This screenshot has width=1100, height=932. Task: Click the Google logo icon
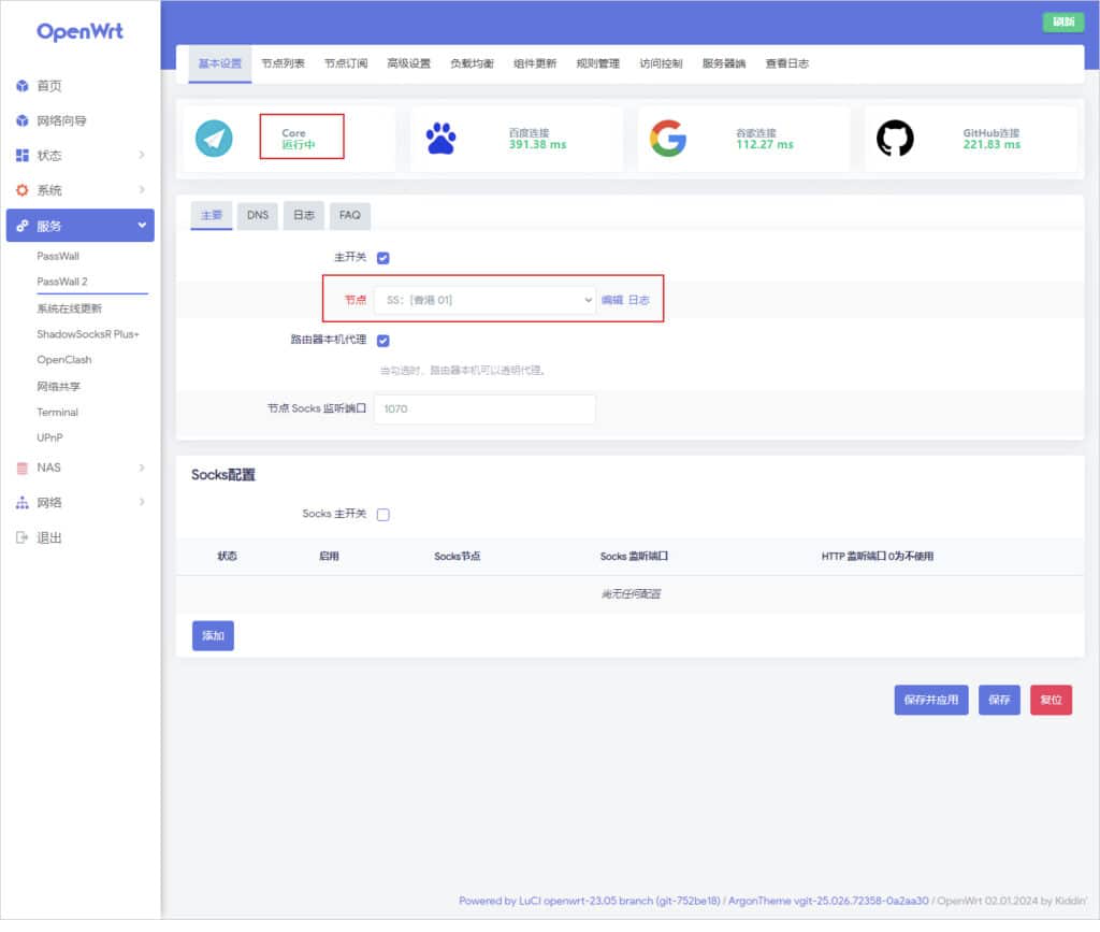point(668,138)
